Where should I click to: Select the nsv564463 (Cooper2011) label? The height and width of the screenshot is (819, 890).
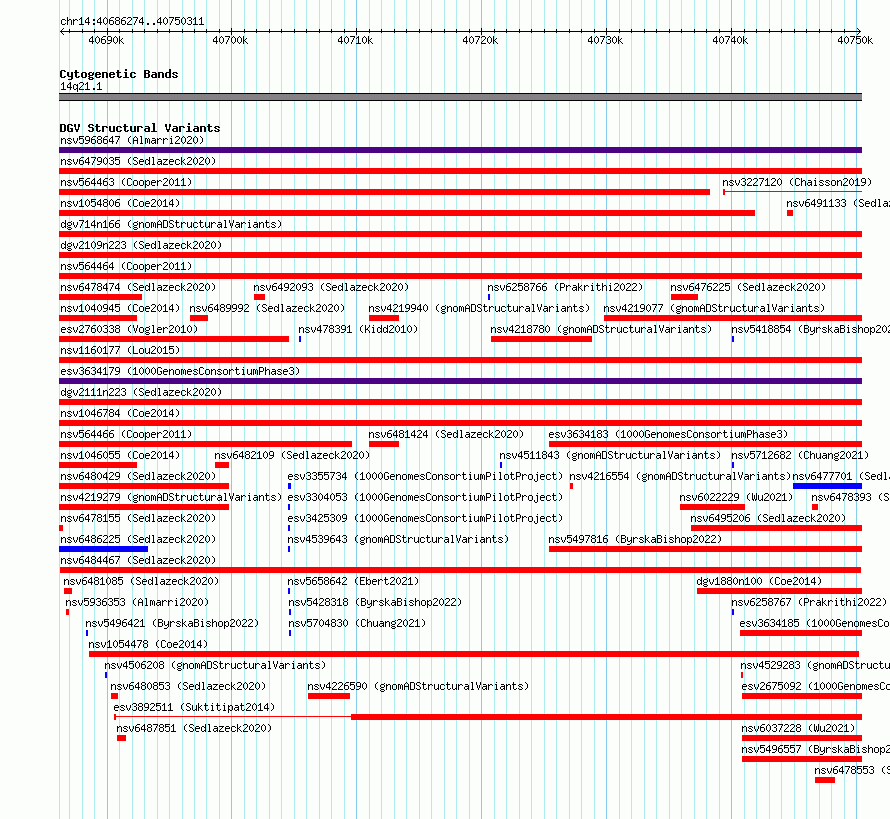pos(126,182)
